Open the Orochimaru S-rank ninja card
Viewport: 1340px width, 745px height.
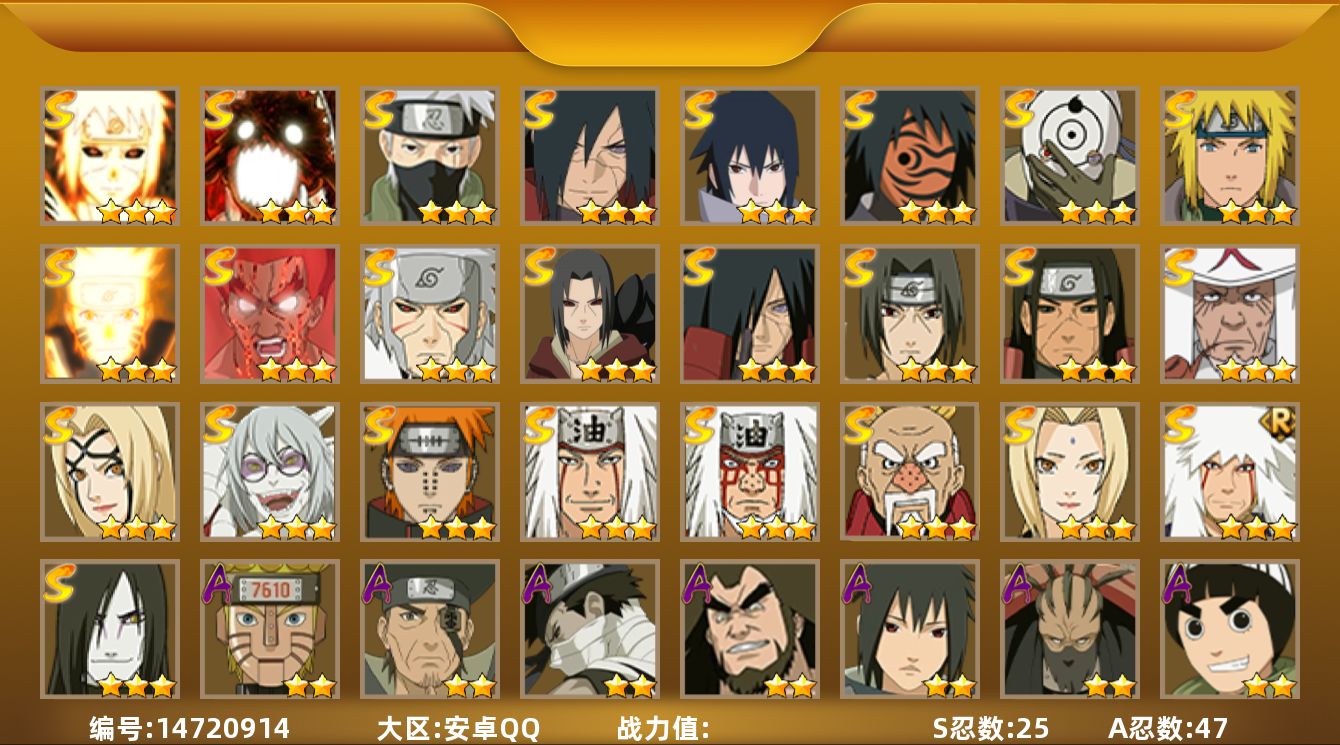(109, 629)
